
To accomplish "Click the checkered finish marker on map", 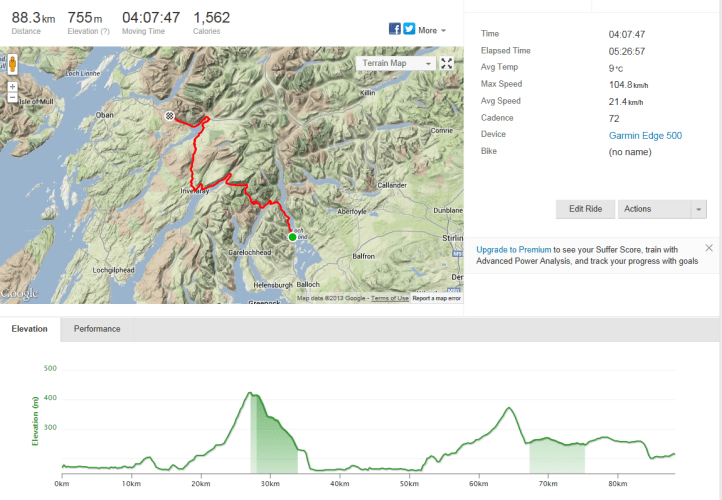I will click(171, 117).
